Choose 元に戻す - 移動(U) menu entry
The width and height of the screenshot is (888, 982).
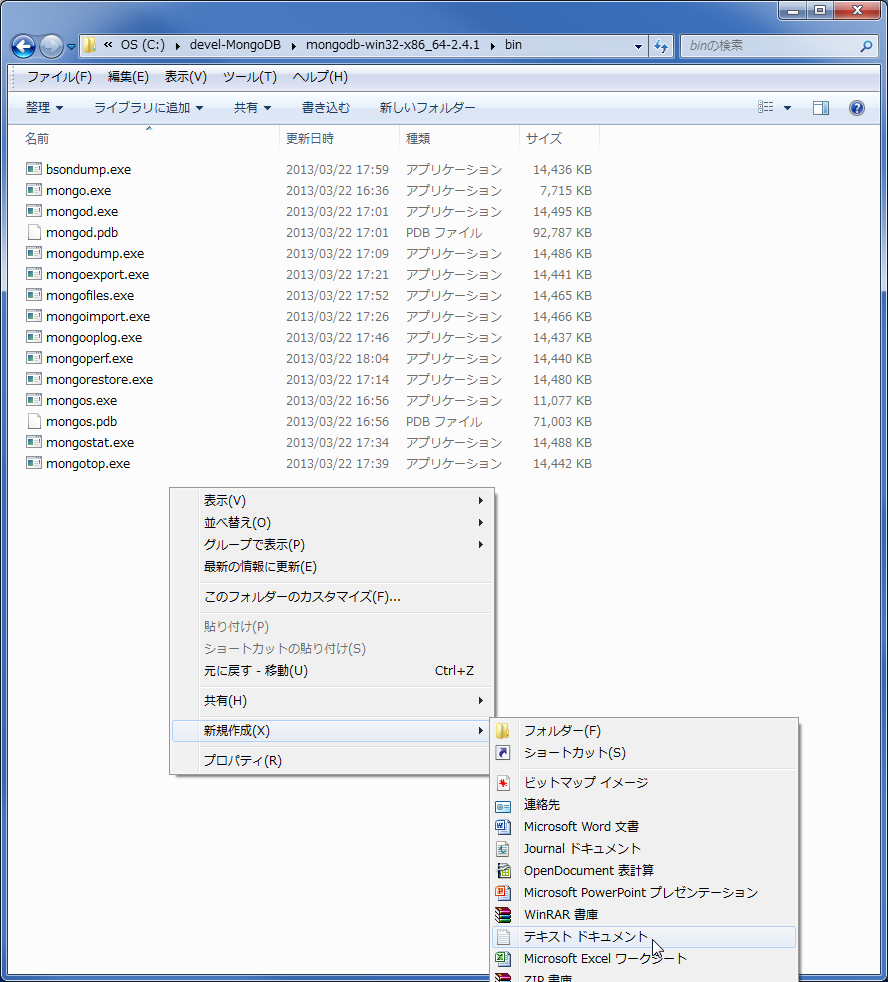point(332,671)
